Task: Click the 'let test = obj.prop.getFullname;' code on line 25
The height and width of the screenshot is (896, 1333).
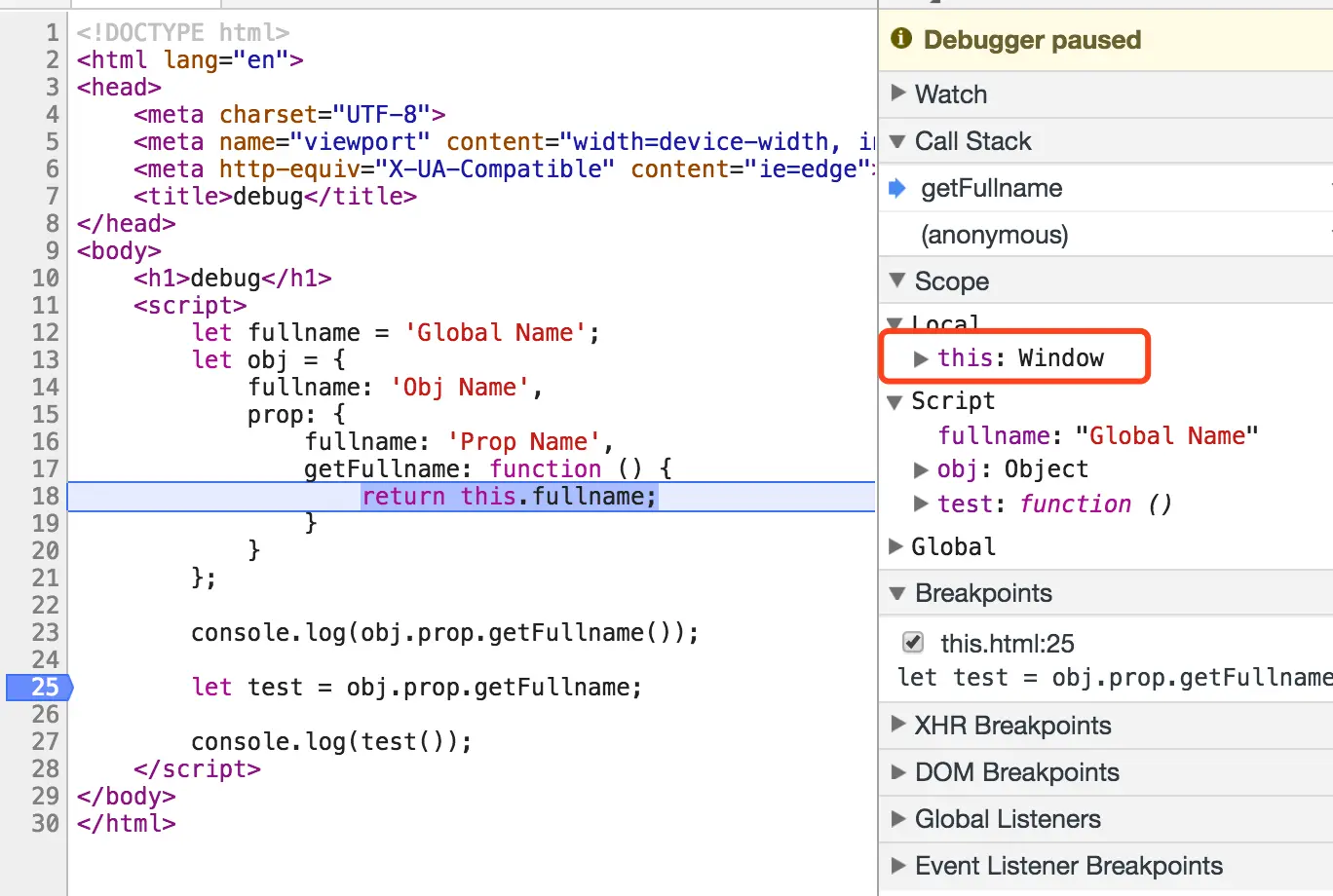Action: point(417,687)
